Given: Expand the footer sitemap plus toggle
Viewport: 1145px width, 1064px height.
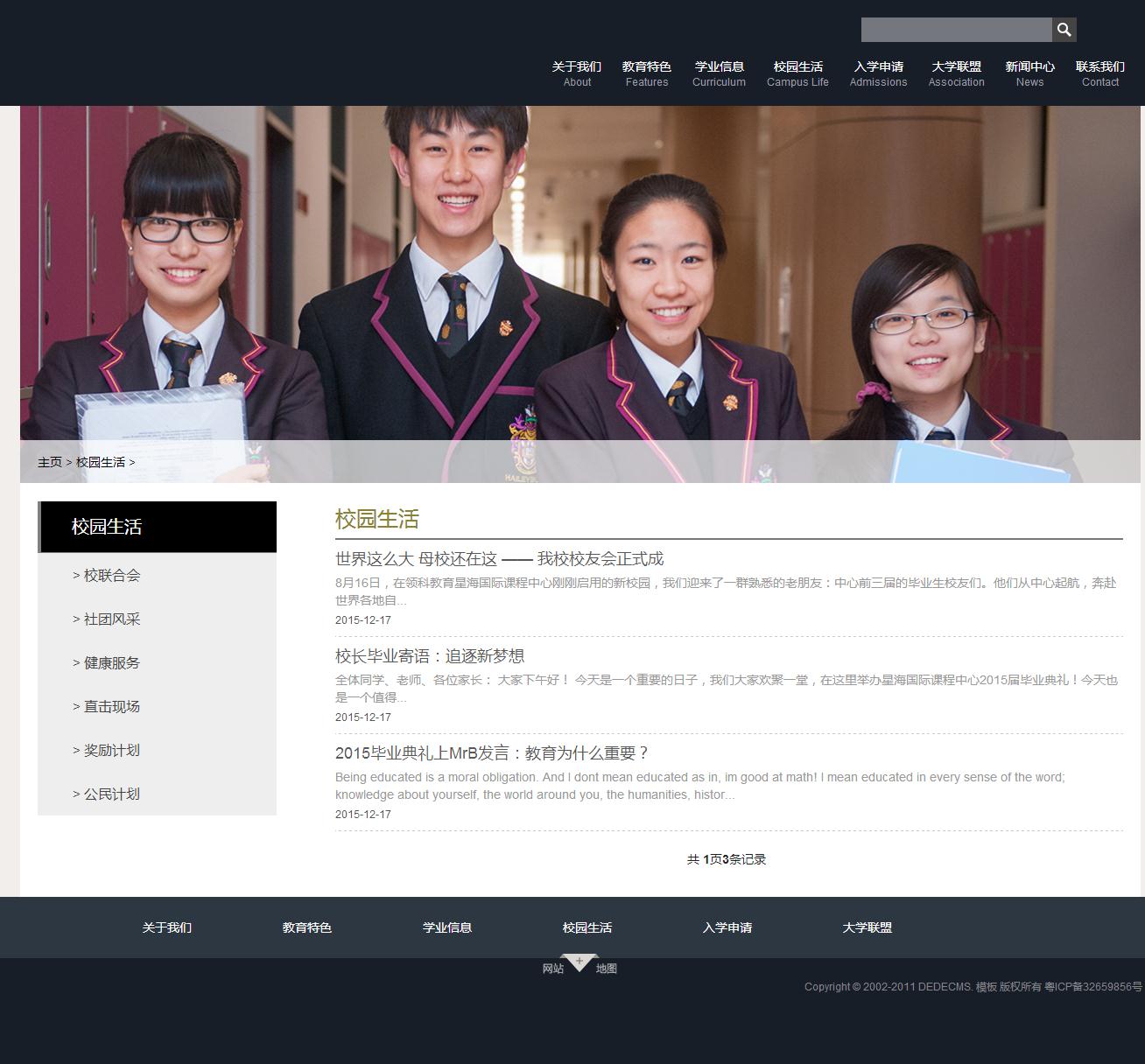Looking at the screenshot, I should tap(579, 962).
